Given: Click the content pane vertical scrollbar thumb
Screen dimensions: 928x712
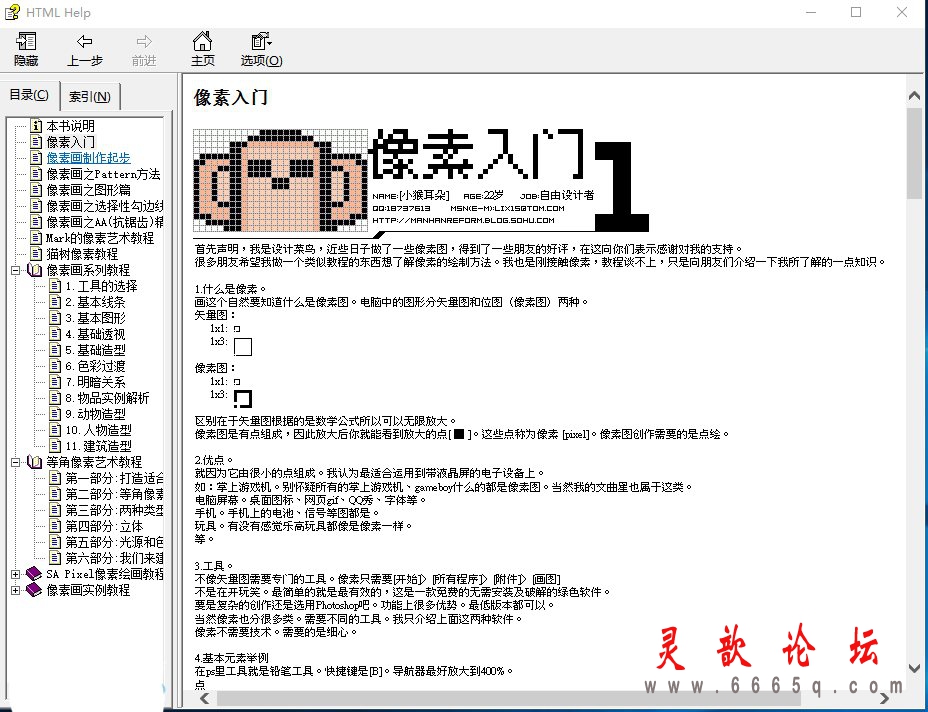Looking at the screenshot, I should click(x=914, y=152).
